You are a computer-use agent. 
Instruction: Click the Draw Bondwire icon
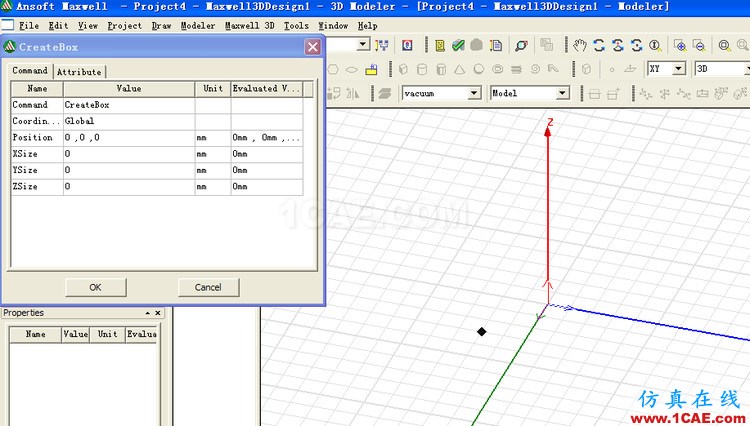pyautogui.click(x=553, y=69)
